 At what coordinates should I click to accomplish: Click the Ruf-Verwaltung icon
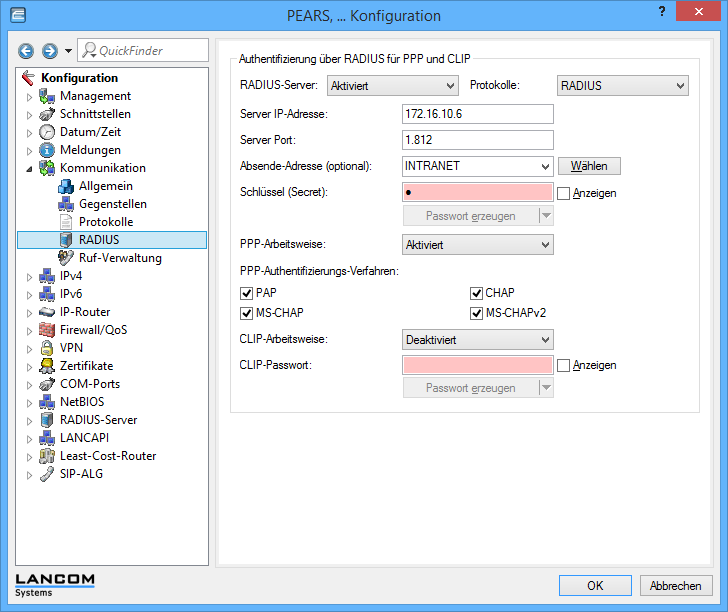coord(66,258)
